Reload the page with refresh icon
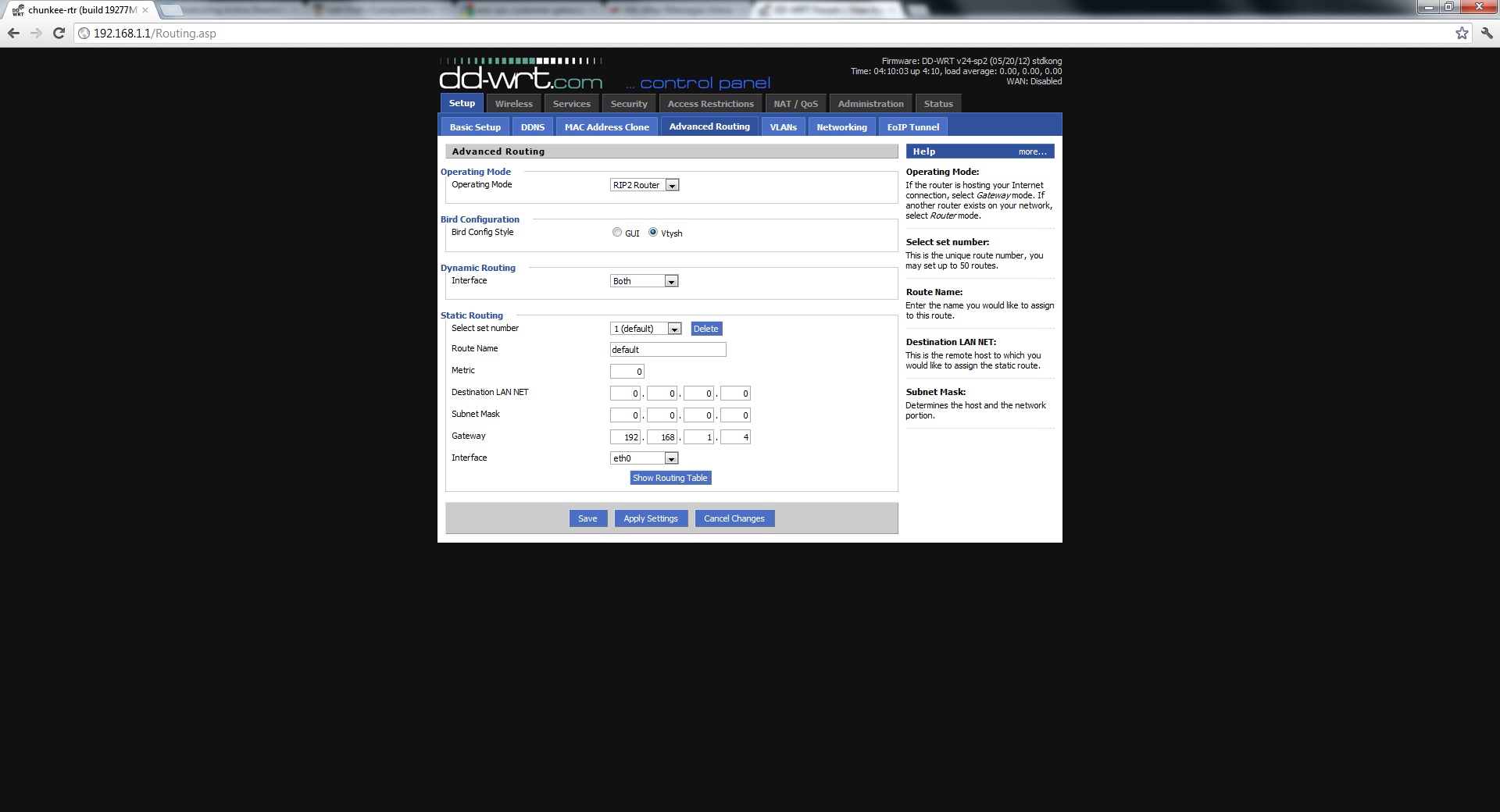This screenshot has width=1500, height=812. point(59,34)
